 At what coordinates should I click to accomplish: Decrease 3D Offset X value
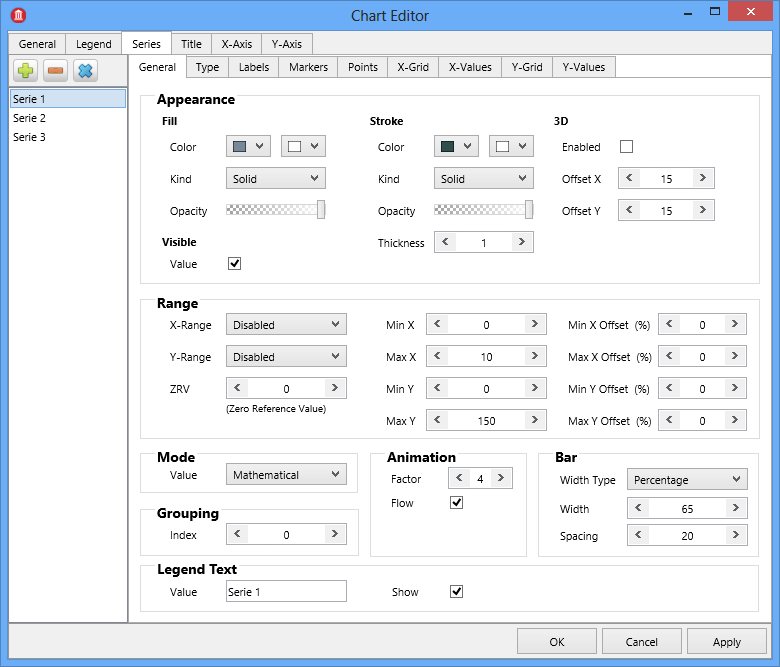tap(629, 178)
